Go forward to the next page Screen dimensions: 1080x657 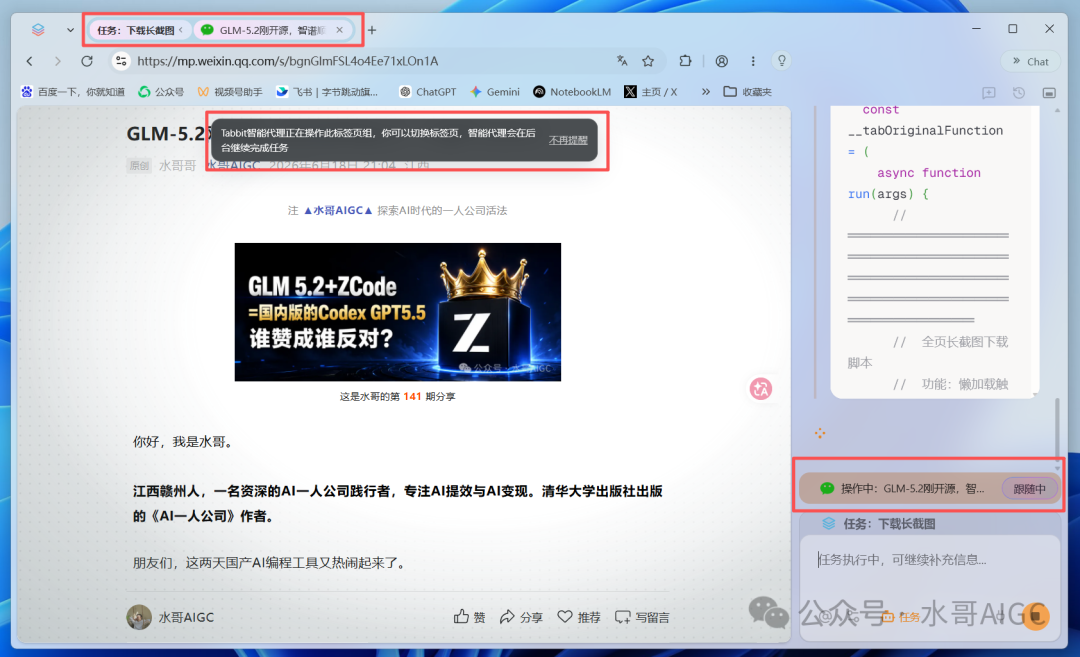tap(58, 61)
